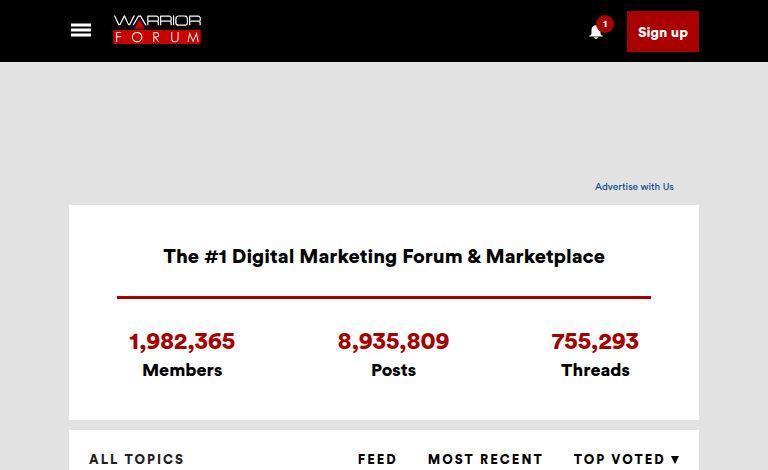This screenshot has width=768, height=470.
Task: Click the Digital Marketing Forum heading
Action: (384, 257)
